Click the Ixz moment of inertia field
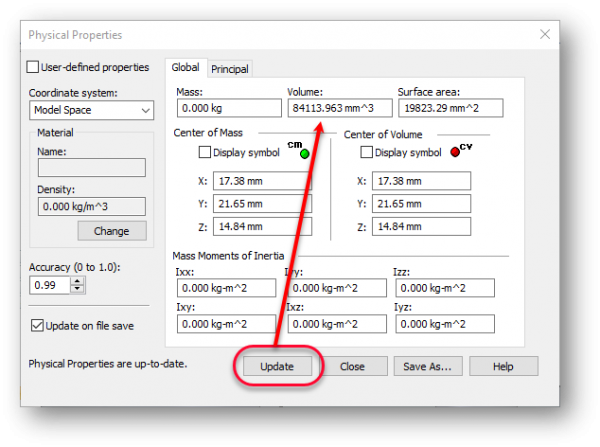The width and height of the screenshot is (600, 447). [x=337, y=324]
